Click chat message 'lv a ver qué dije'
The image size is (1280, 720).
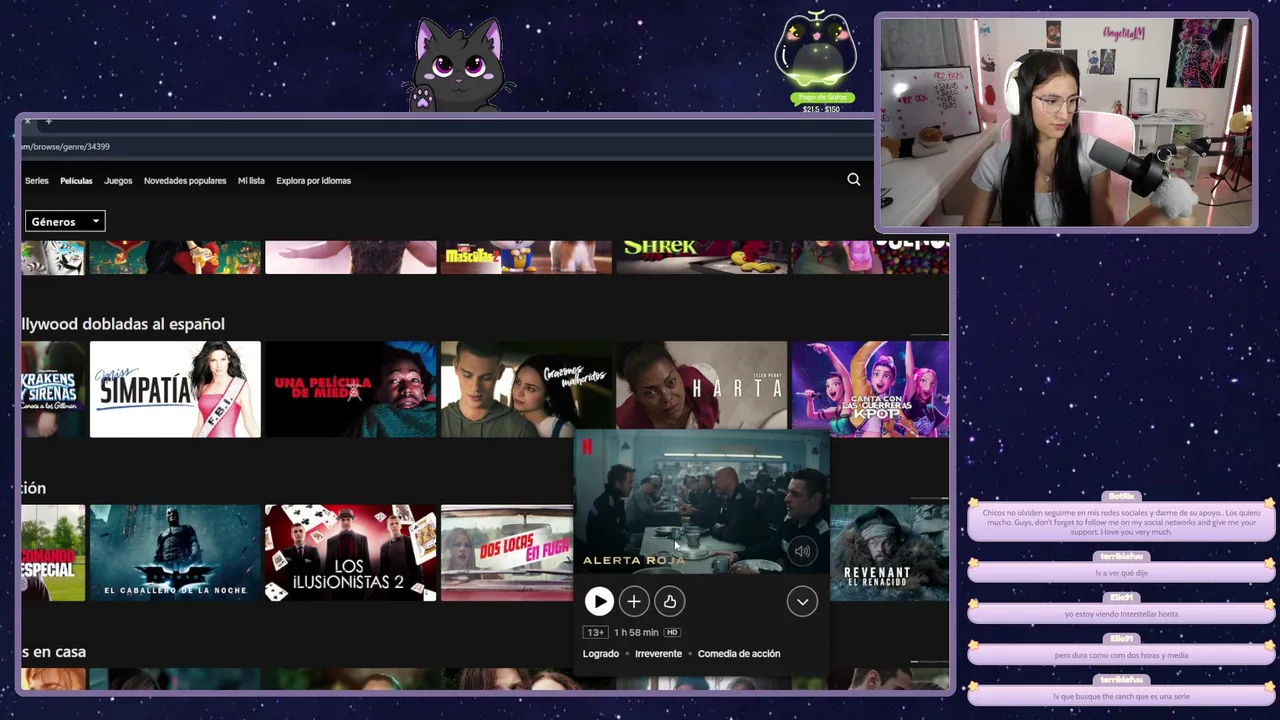(1121, 573)
